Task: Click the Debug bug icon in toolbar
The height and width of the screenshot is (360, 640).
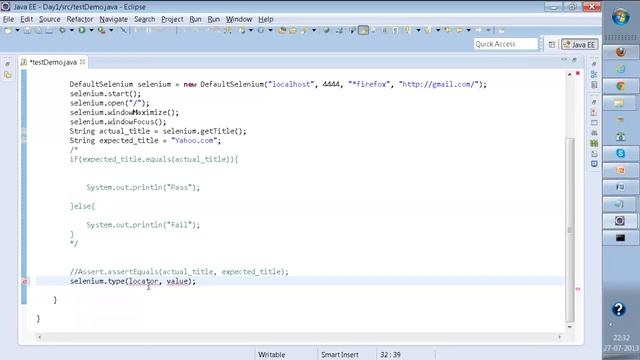Action: tap(62, 30)
